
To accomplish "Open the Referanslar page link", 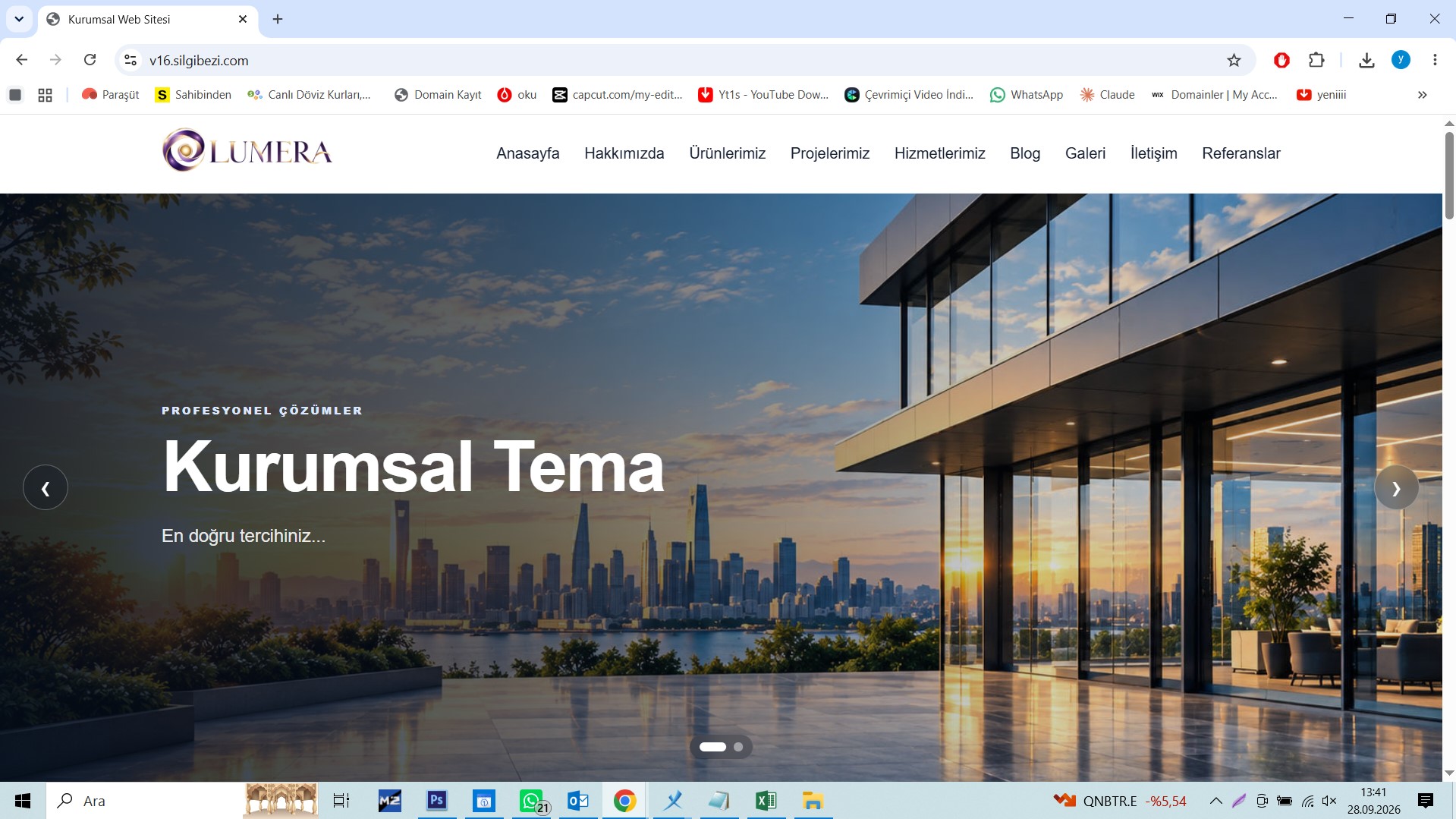I will (1241, 153).
